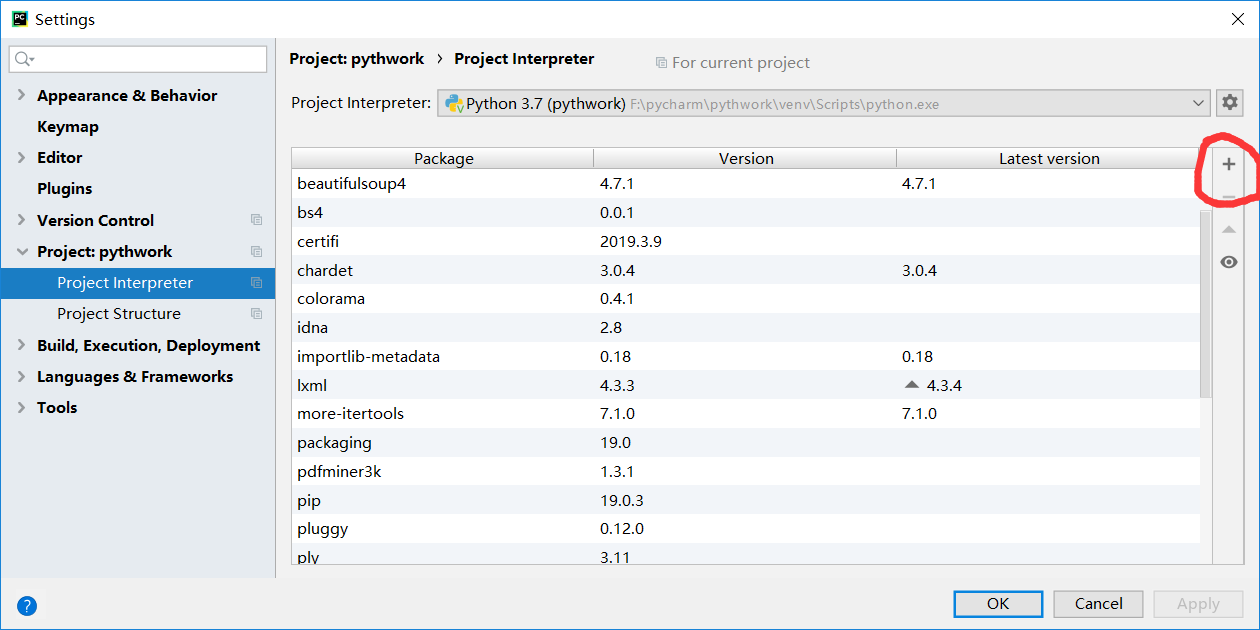Image resolution: width=1260 pixels, height=630 pixels.
Task: Click the upgrade package arrow icon
Action: (x=1229, y=230)
